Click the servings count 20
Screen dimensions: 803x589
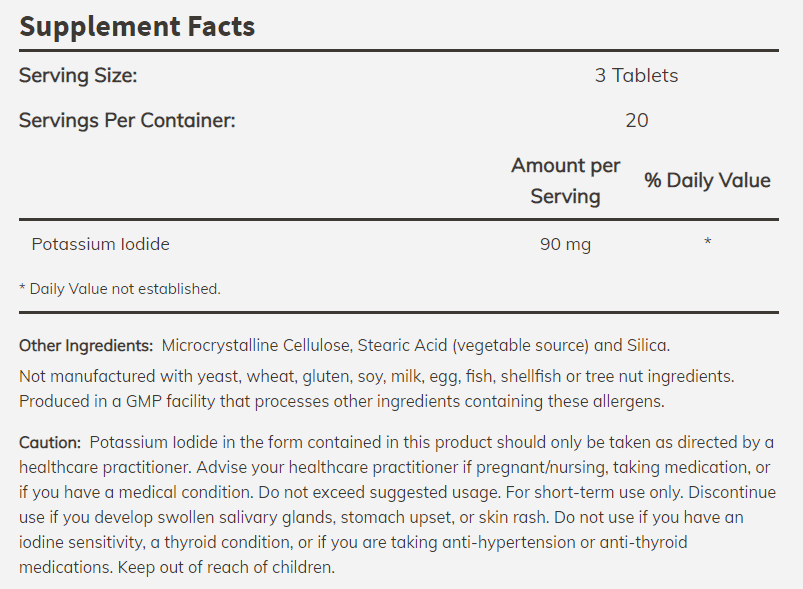[x=637, y=120]
